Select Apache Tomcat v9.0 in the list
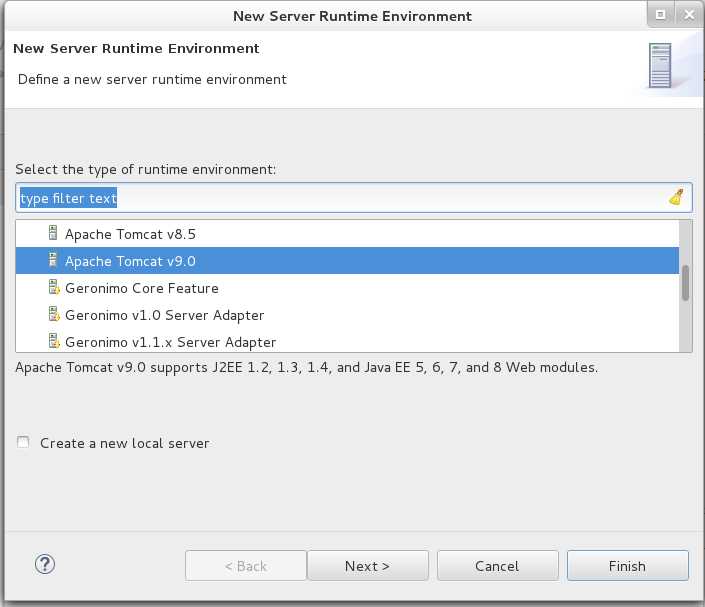Viewport: 705px width, 607px height. 347,261
